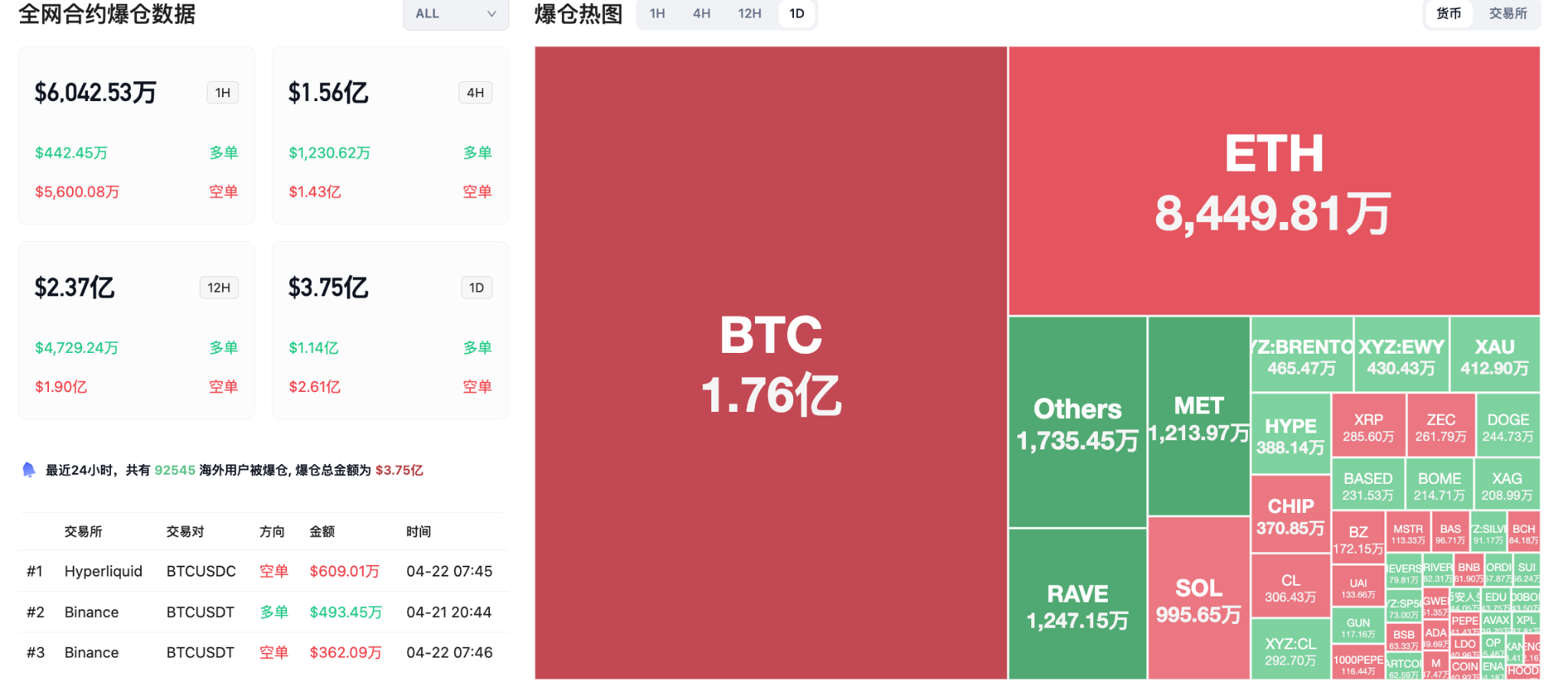Viewport: 1568px width, 689px height.
Task: Select the SOL heatmap tile
Action: coord(1198,599)
